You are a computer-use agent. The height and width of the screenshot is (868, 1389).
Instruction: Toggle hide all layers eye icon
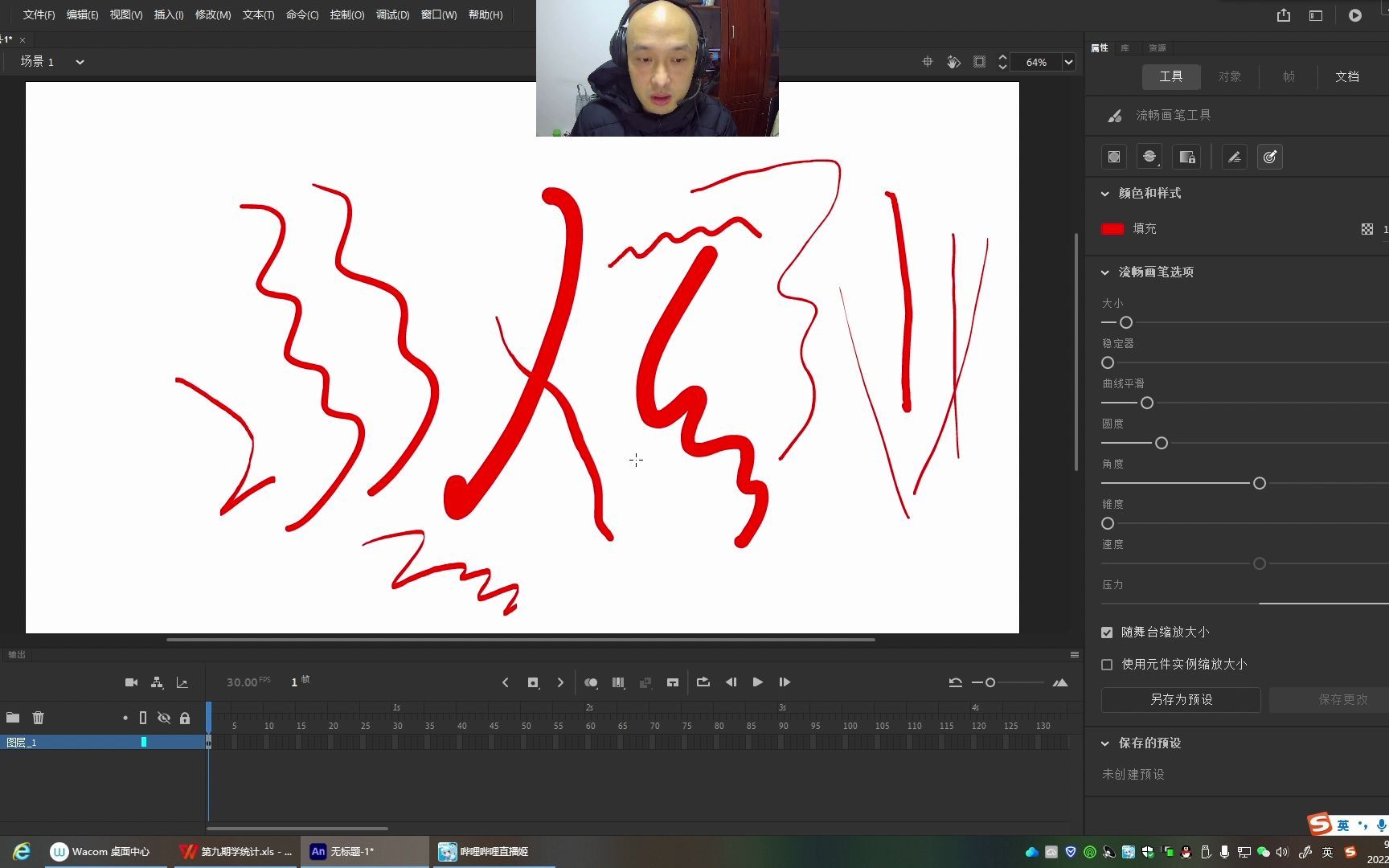(164, 718)
